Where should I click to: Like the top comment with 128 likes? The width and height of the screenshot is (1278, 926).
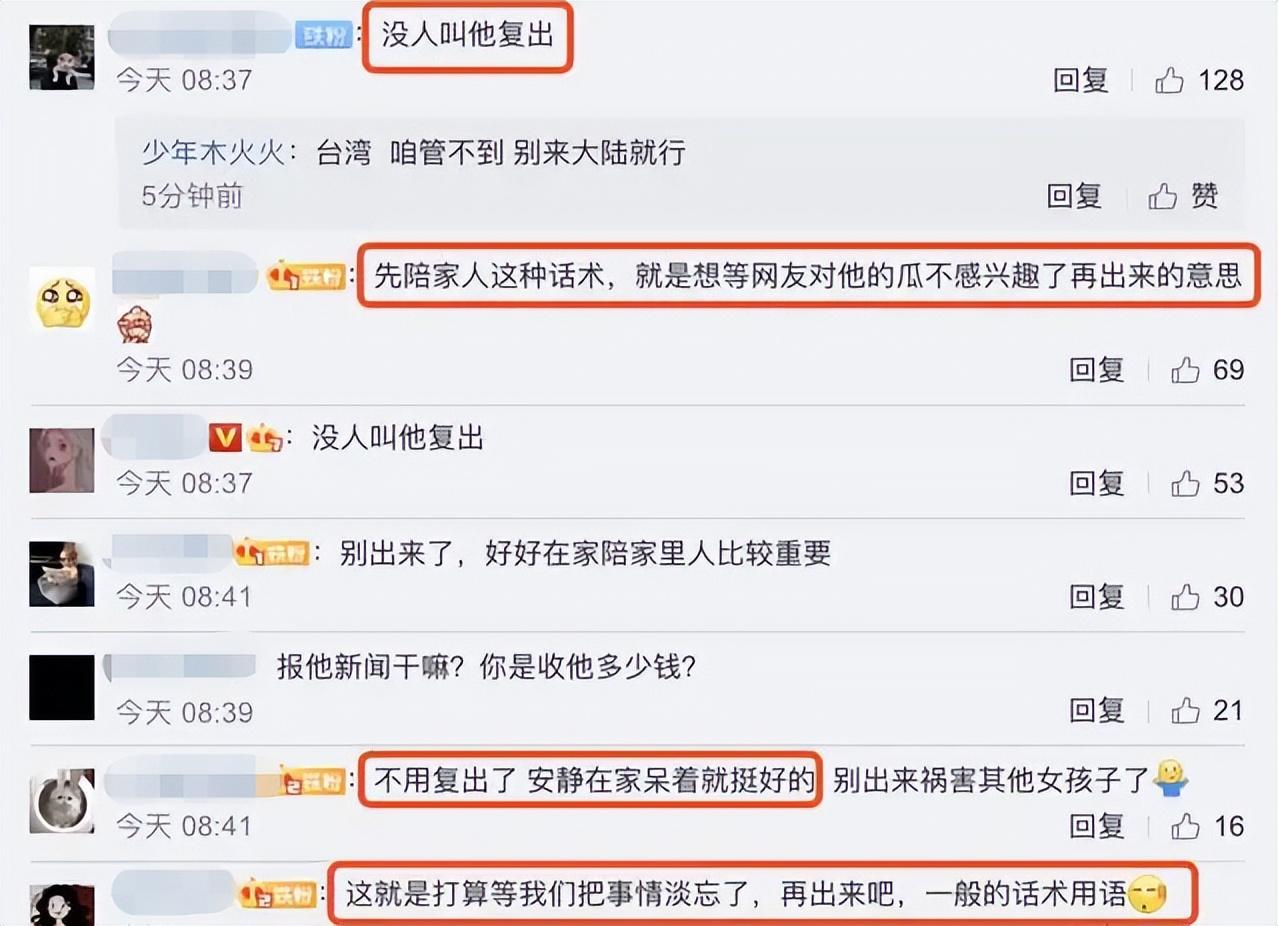tap(1169, 80)
